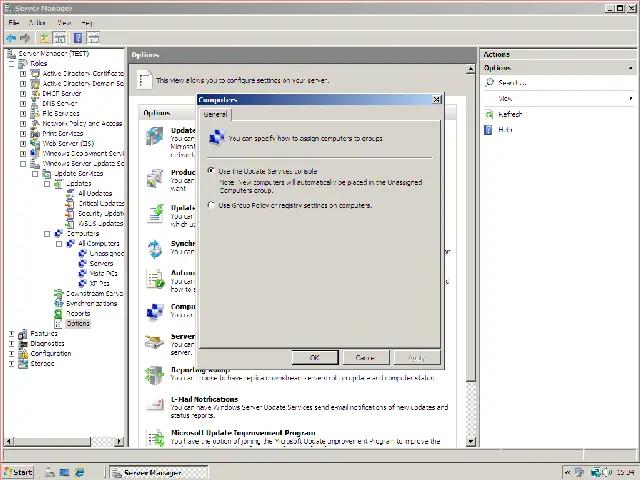640x480 pixels.
Task: Click the DHCP Server role icon
Action: coord(36,93)
